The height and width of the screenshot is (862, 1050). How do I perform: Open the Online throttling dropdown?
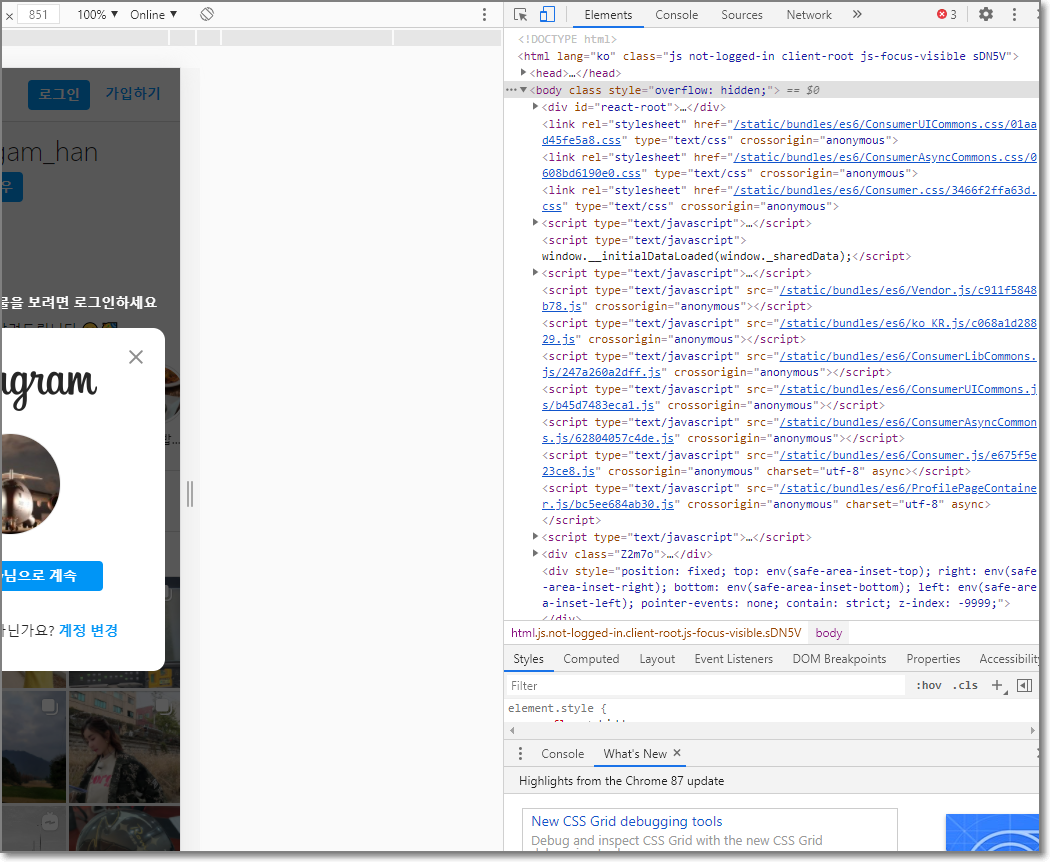153,14
